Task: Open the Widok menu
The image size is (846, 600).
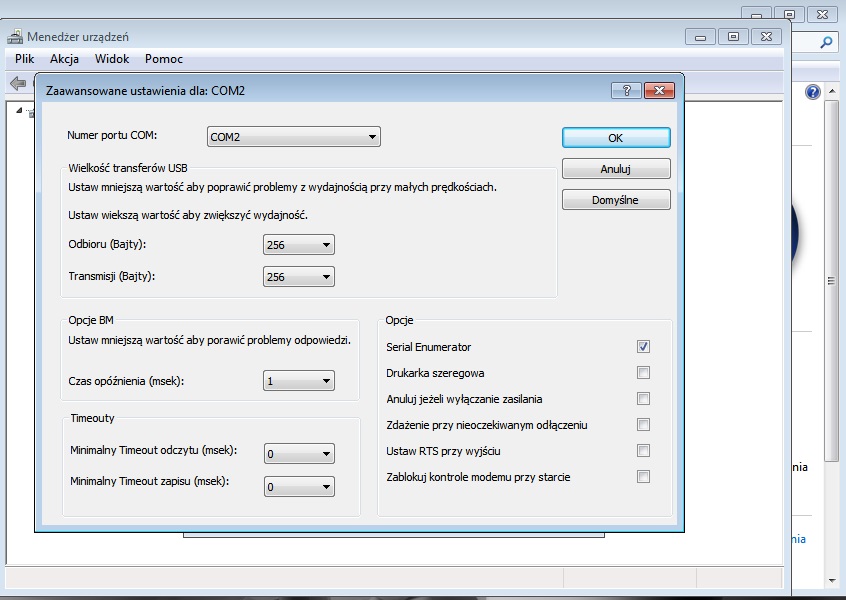Action: [x=112, y=59]
